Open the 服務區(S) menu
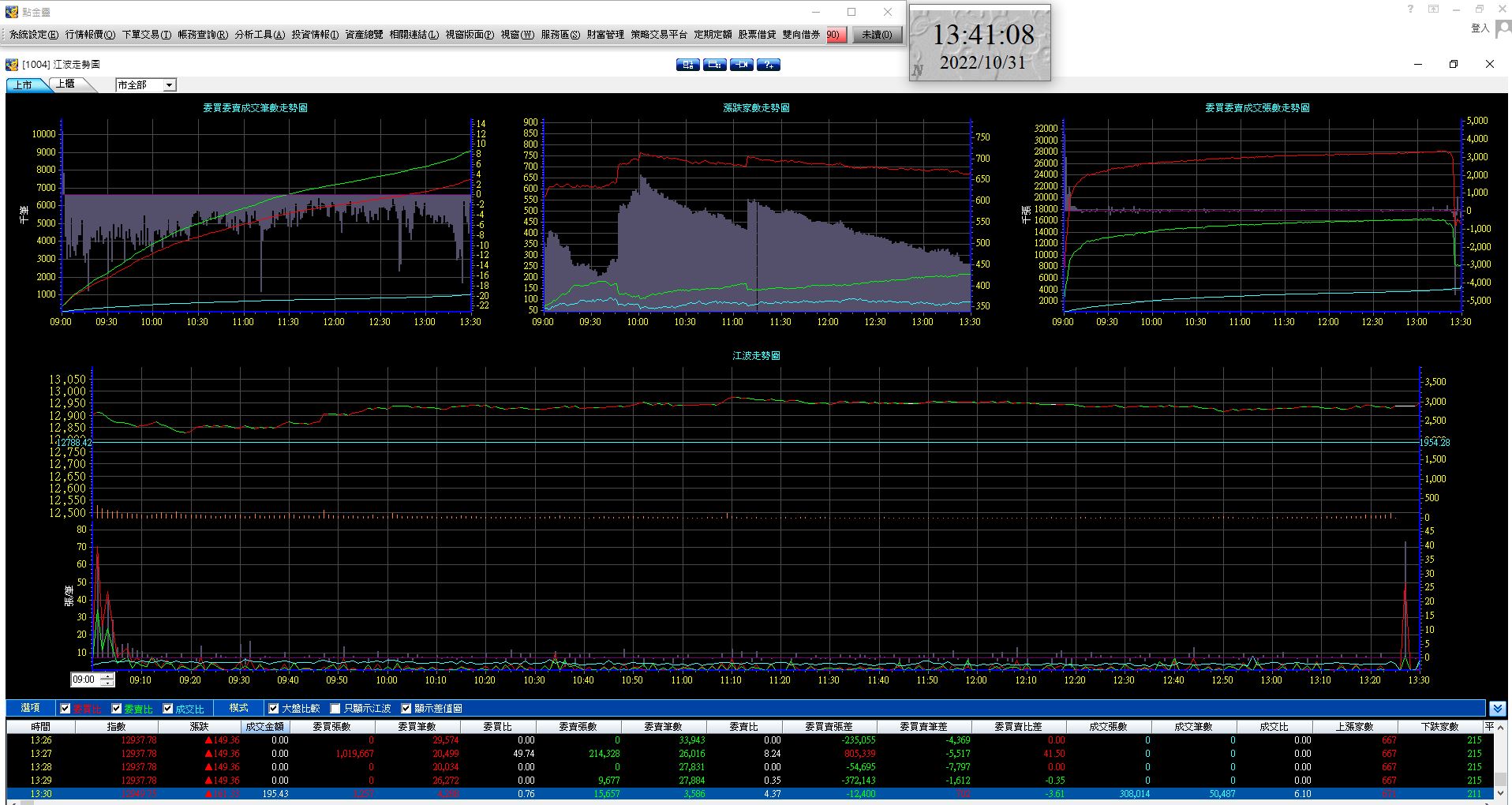1512x805 pixels. [x=560, y=35]
